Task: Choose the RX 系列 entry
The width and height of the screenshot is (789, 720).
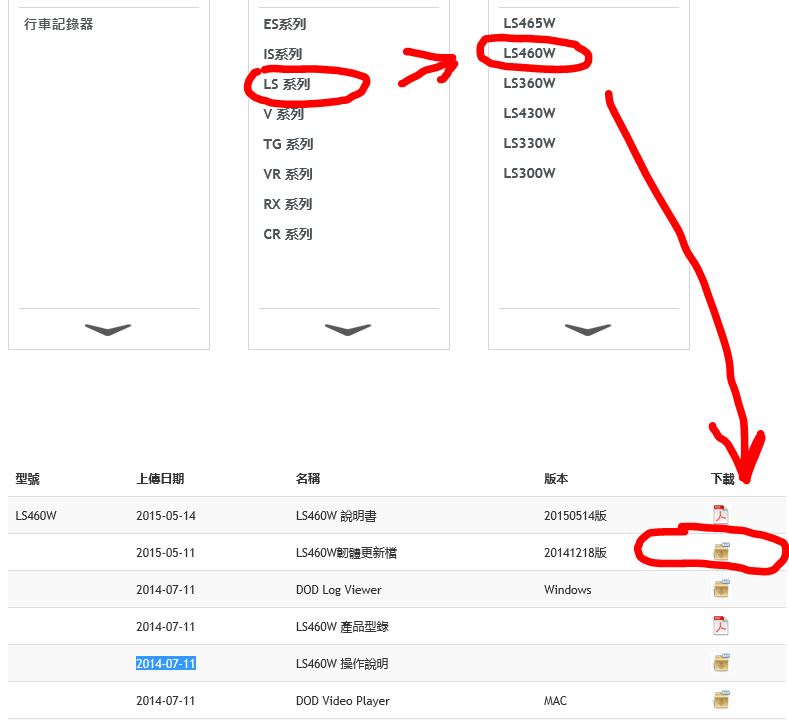Action: 288,204
